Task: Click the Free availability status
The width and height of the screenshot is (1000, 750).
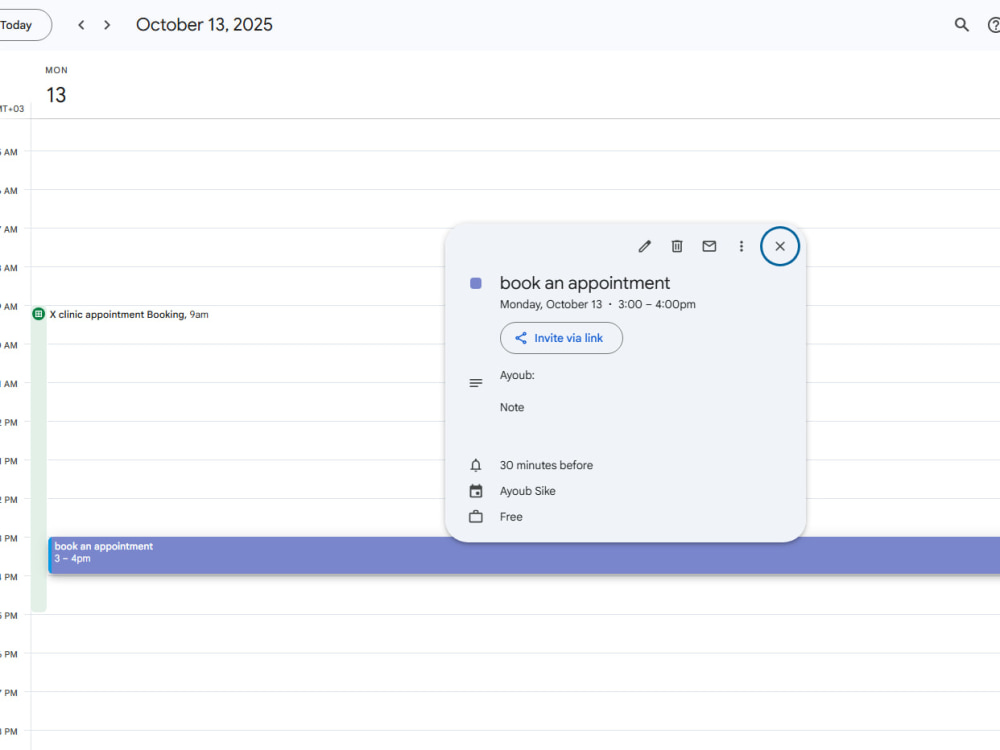Action: pos(511,517)
